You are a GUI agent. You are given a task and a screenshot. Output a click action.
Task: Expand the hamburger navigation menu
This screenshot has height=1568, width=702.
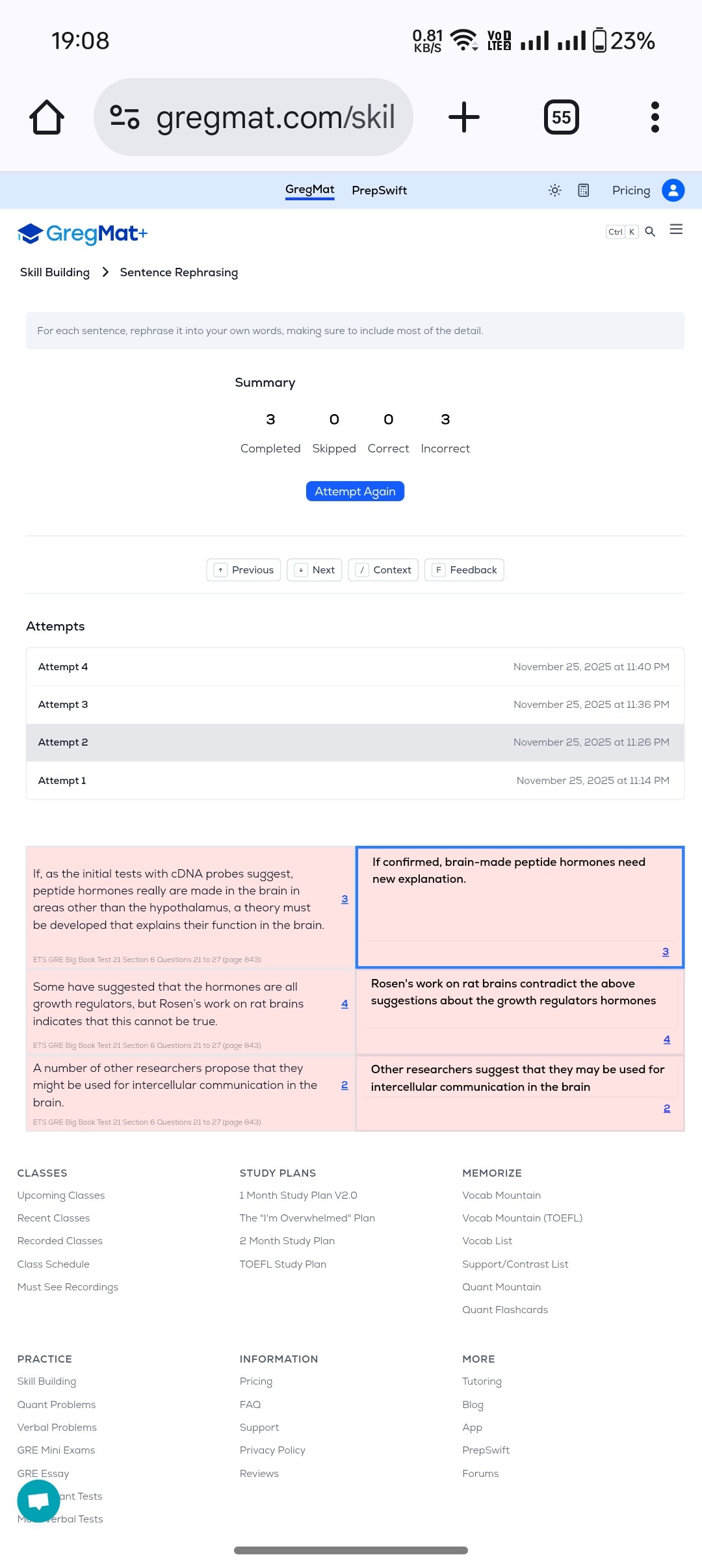676,229
